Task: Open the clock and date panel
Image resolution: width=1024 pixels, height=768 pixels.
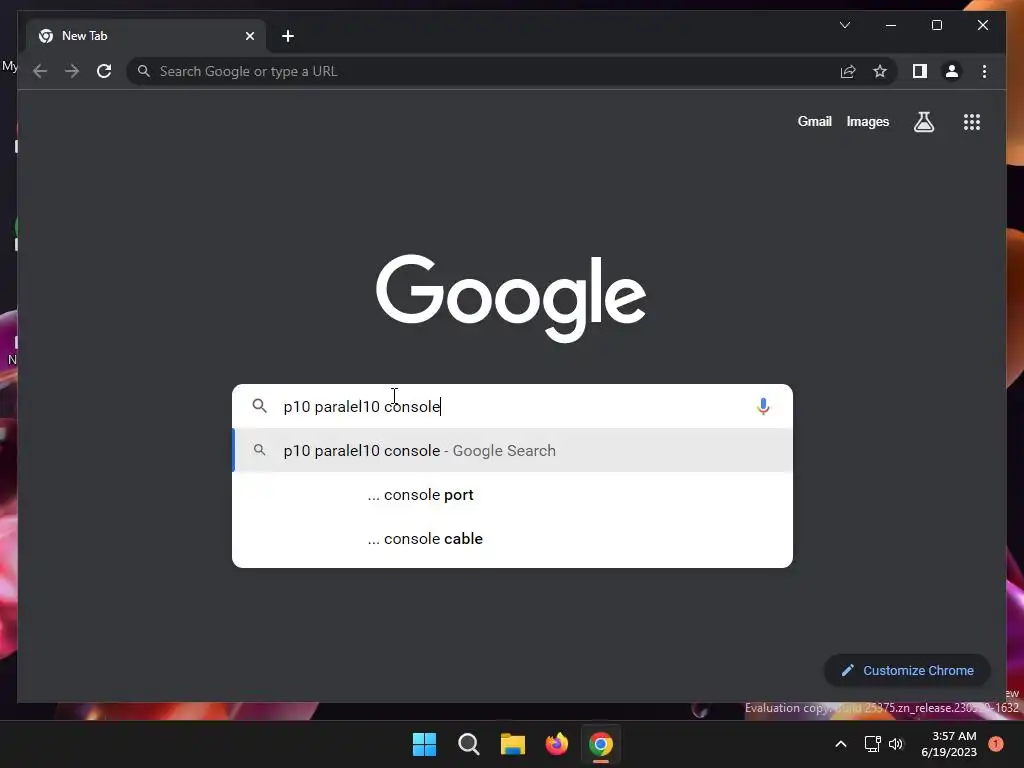Action: click(x=949, y=744)
